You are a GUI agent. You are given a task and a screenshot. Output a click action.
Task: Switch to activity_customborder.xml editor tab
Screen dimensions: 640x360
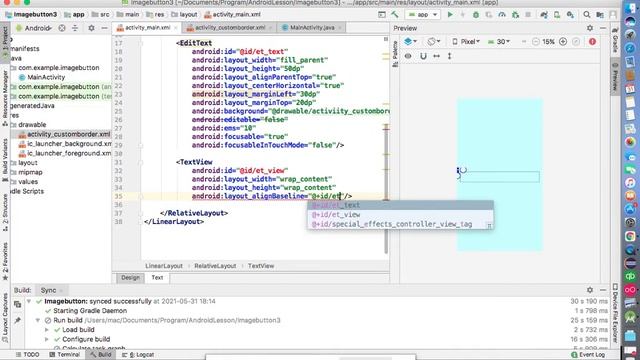pyautogui.click(x=229, y=28)
